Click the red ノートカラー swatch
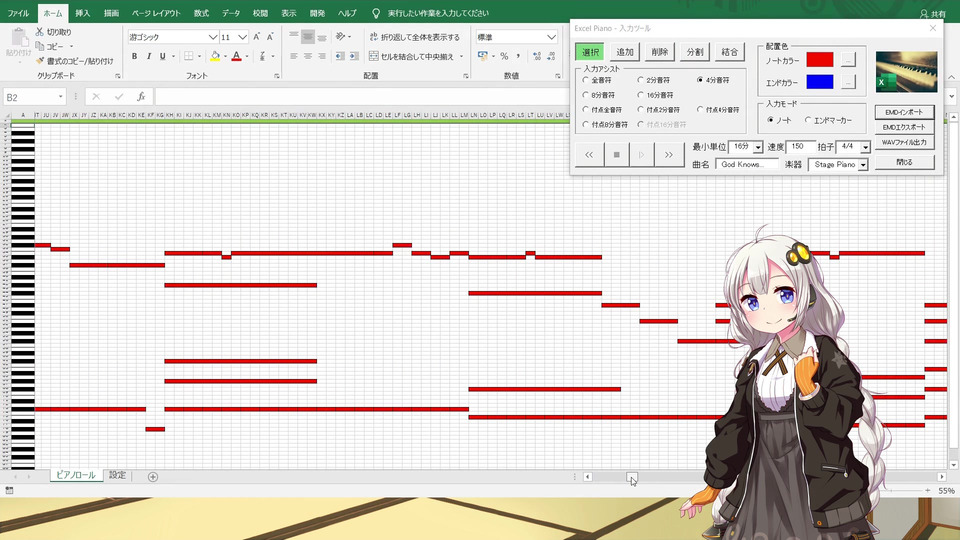The image size is (960, 540). [x=820, y=59]
